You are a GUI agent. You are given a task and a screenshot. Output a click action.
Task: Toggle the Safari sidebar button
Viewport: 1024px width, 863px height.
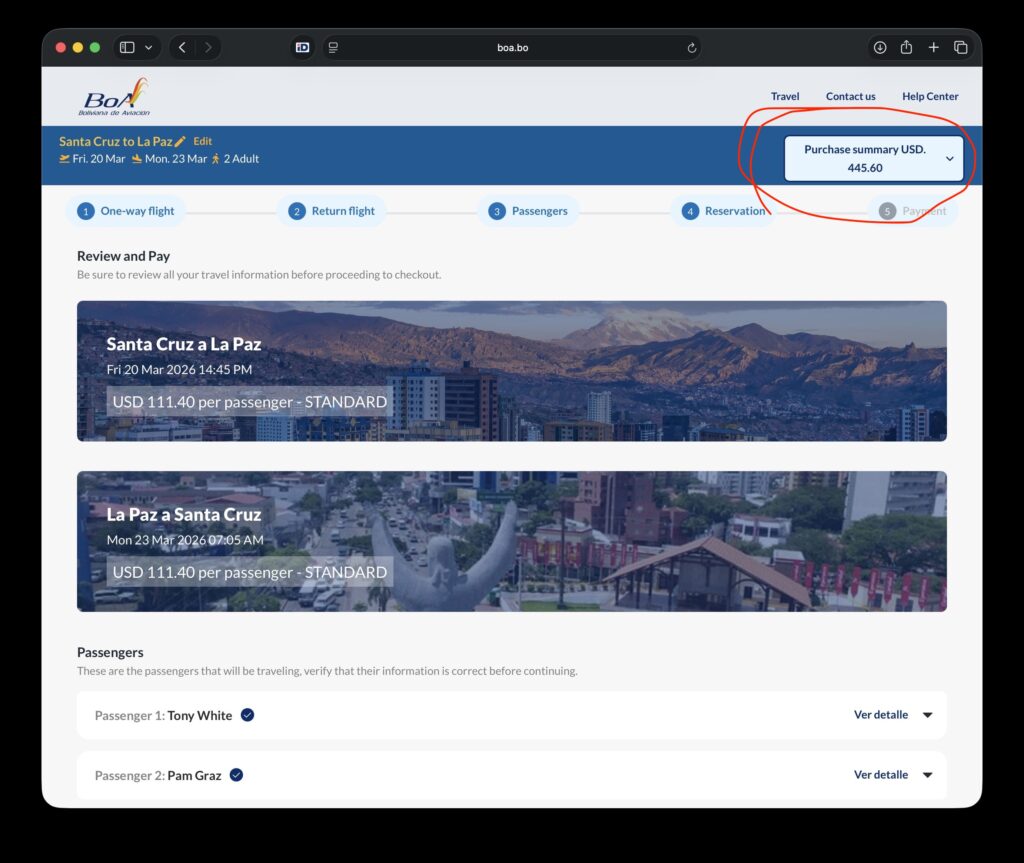click(x=127, y=47)
